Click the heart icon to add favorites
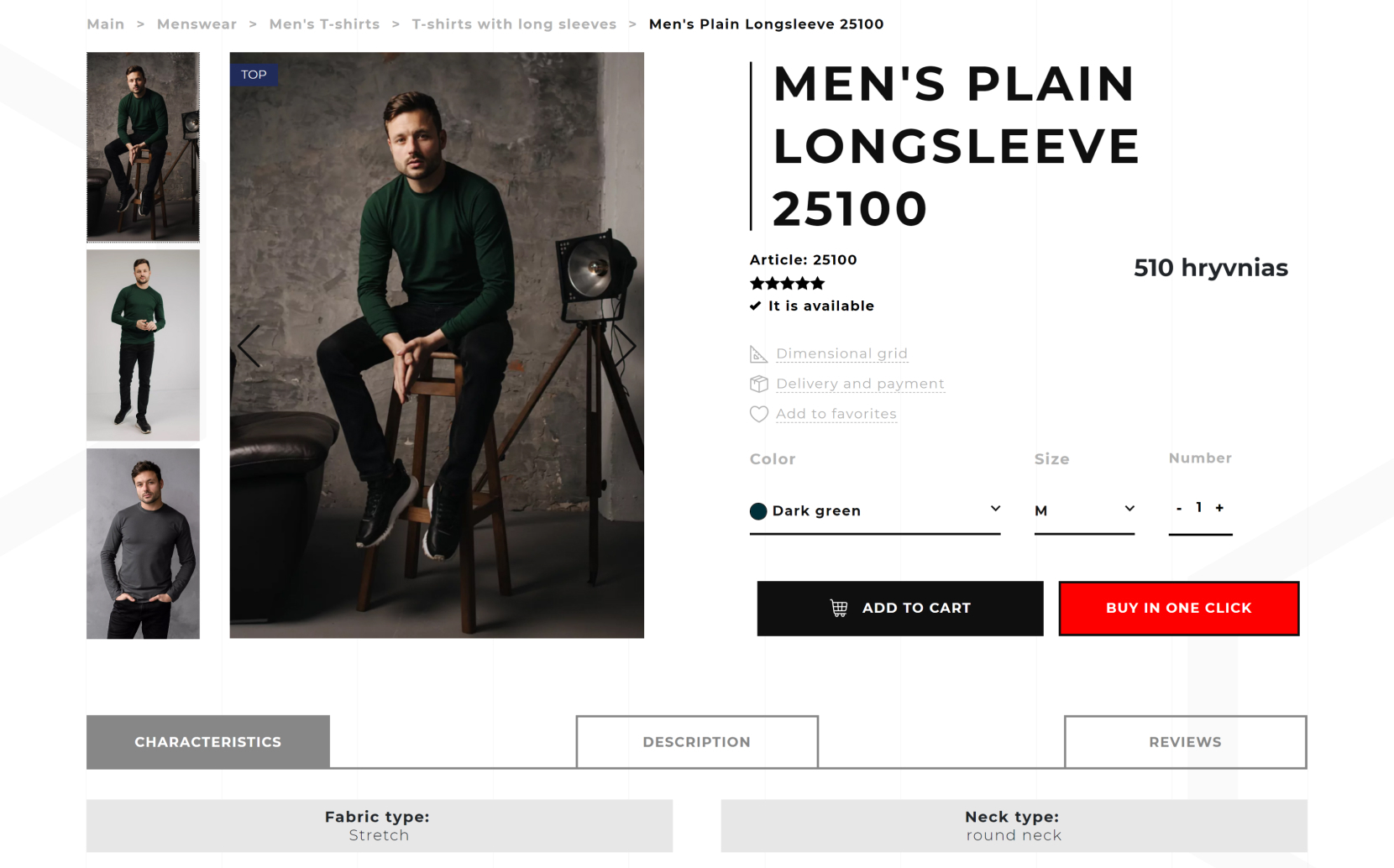Screen dimensions: 1394x868 758,414
